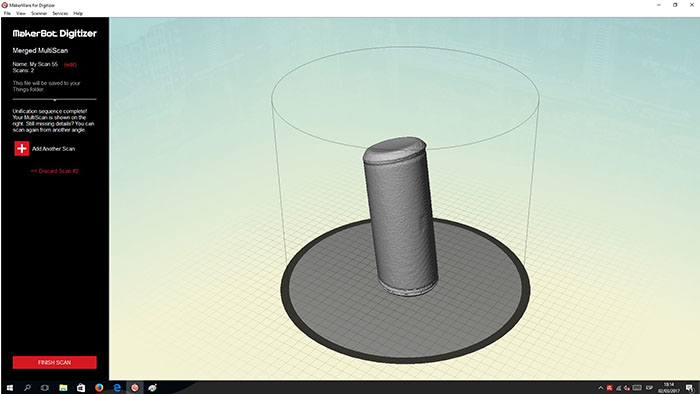Viewport: 700px width, 394px height.
Task: Open Task View from the taskbar
Action: (45, 387)
